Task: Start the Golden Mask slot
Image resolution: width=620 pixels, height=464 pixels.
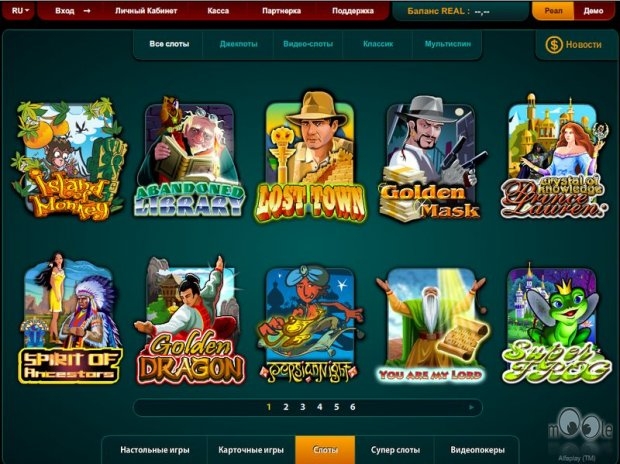Action: coord(431,158)
